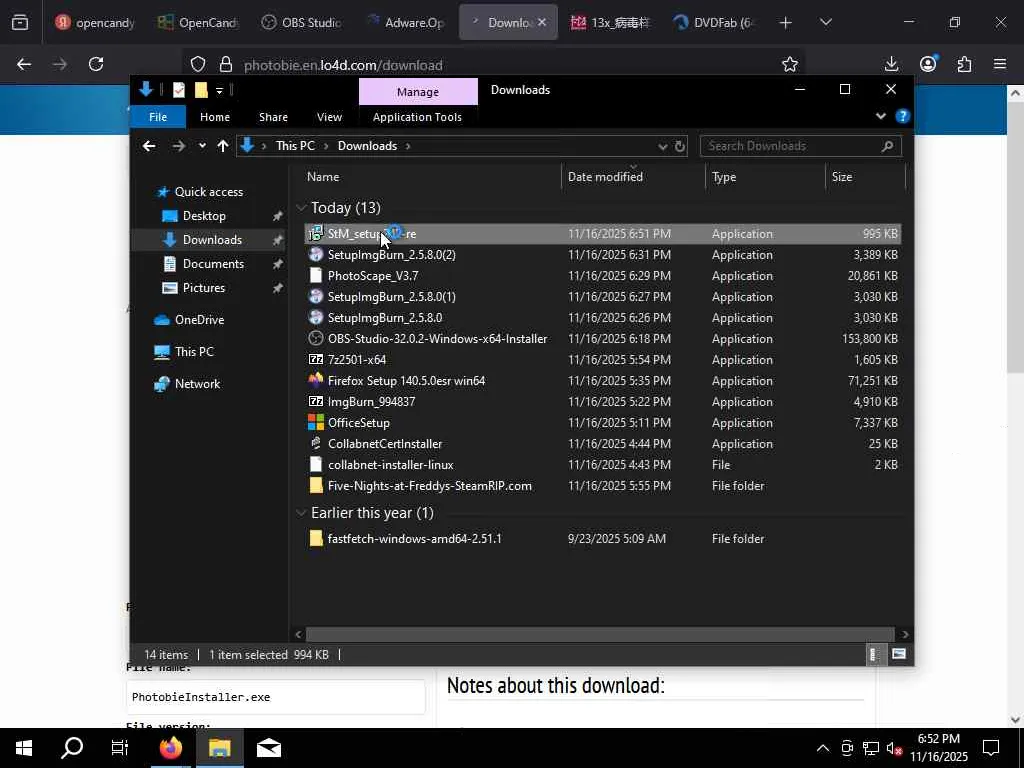The image size is (1024, 768).
Task: Reload the lo4d download page
Action: (x=96, y=64)
